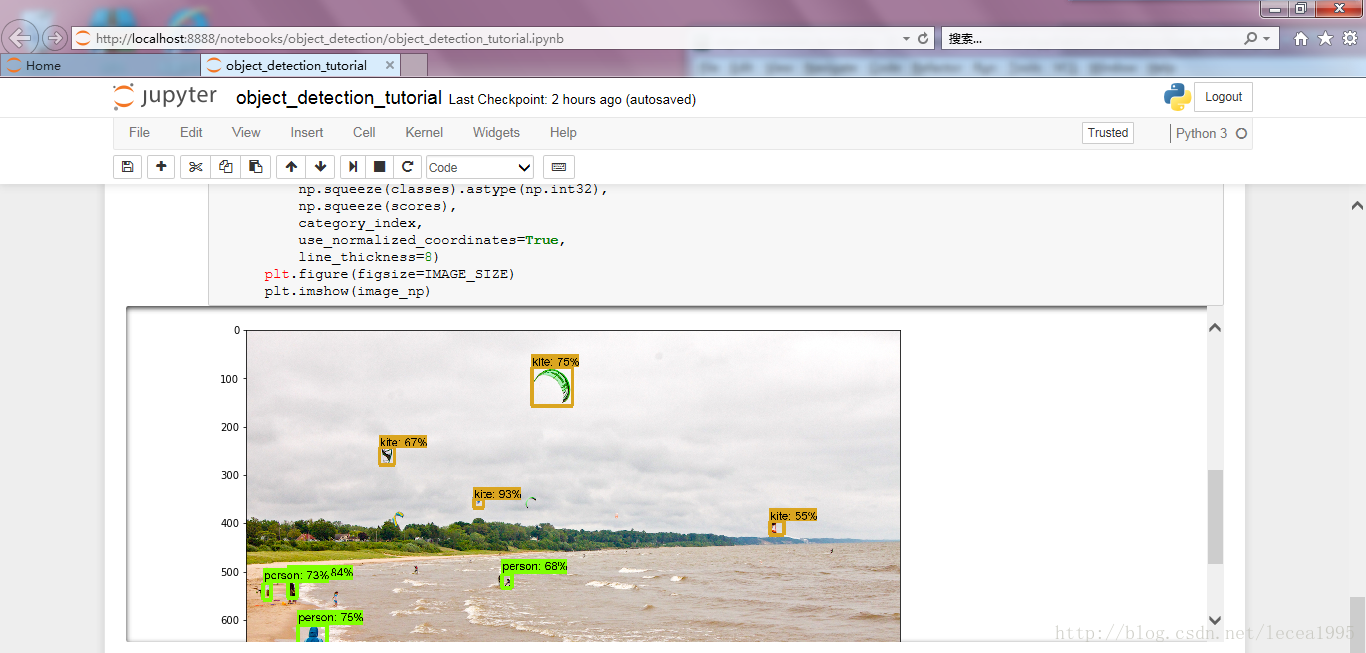Image resolution: width=1366 pixels, height=653 pixels.
Task: Open the browser home icon
Action: [x=1301, y=38]
